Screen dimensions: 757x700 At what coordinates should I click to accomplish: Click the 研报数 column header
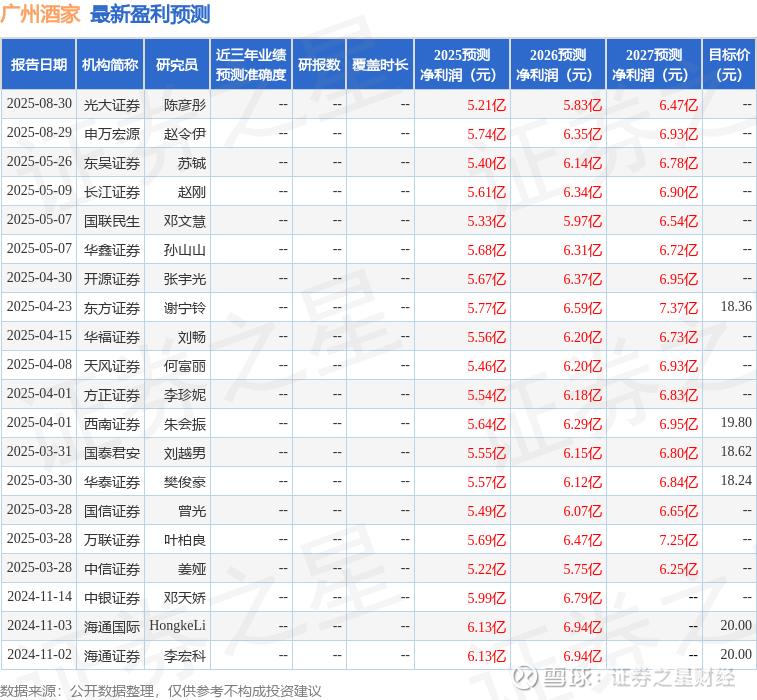pyautogui.click(x=319, y=65)
